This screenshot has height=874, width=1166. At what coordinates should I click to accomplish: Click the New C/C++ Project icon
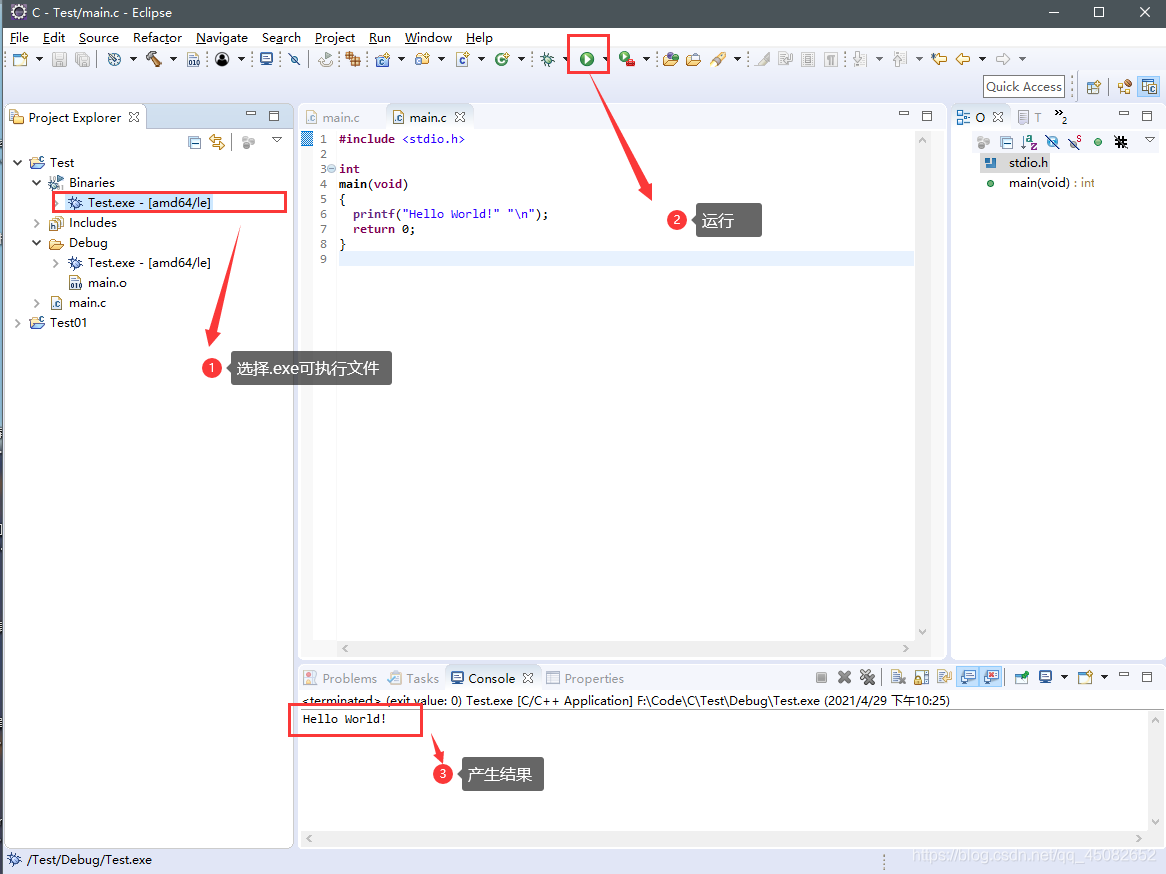tap(382, 60)
